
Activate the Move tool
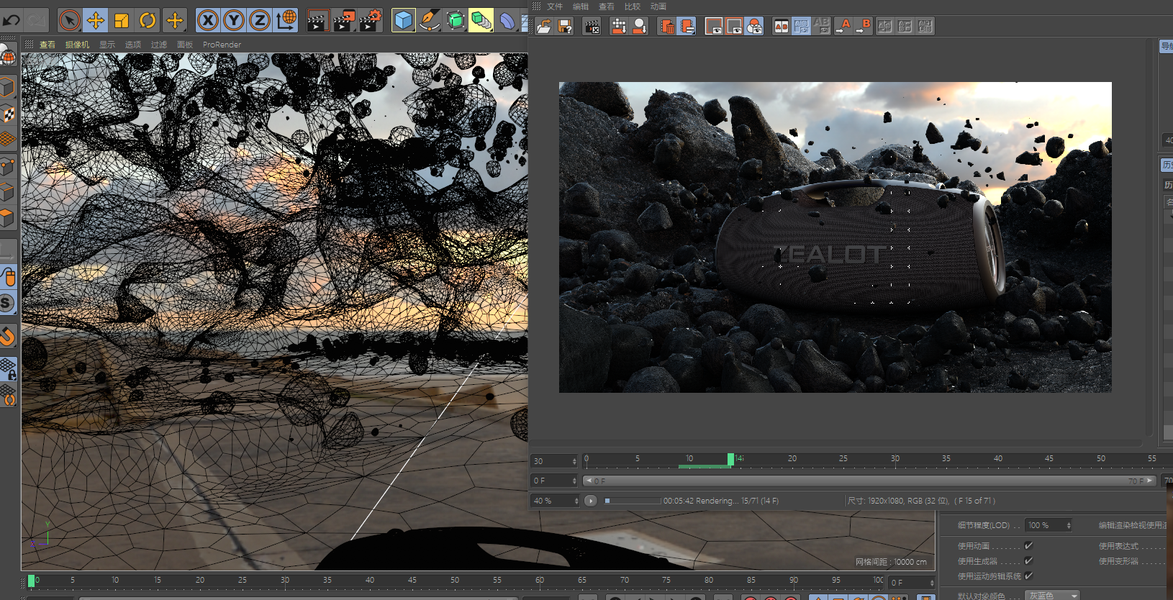pyautogui.click(x=95, y=20)
